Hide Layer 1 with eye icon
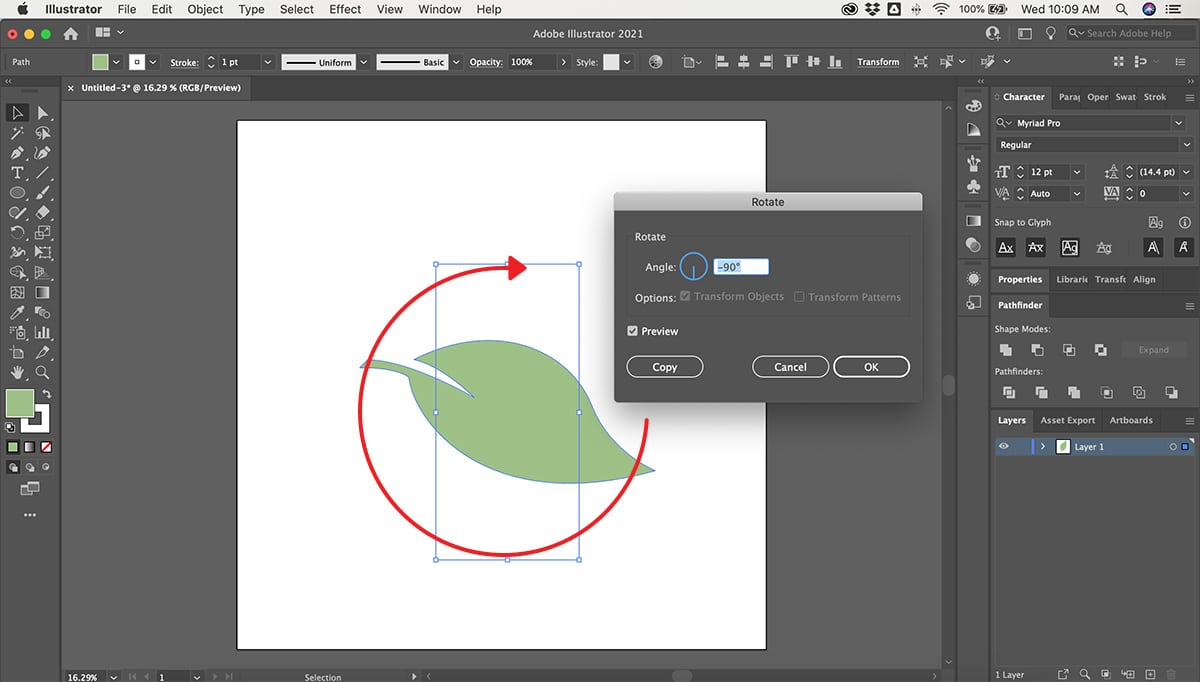Screen dimensions: 1200x682 [1003, 447]
